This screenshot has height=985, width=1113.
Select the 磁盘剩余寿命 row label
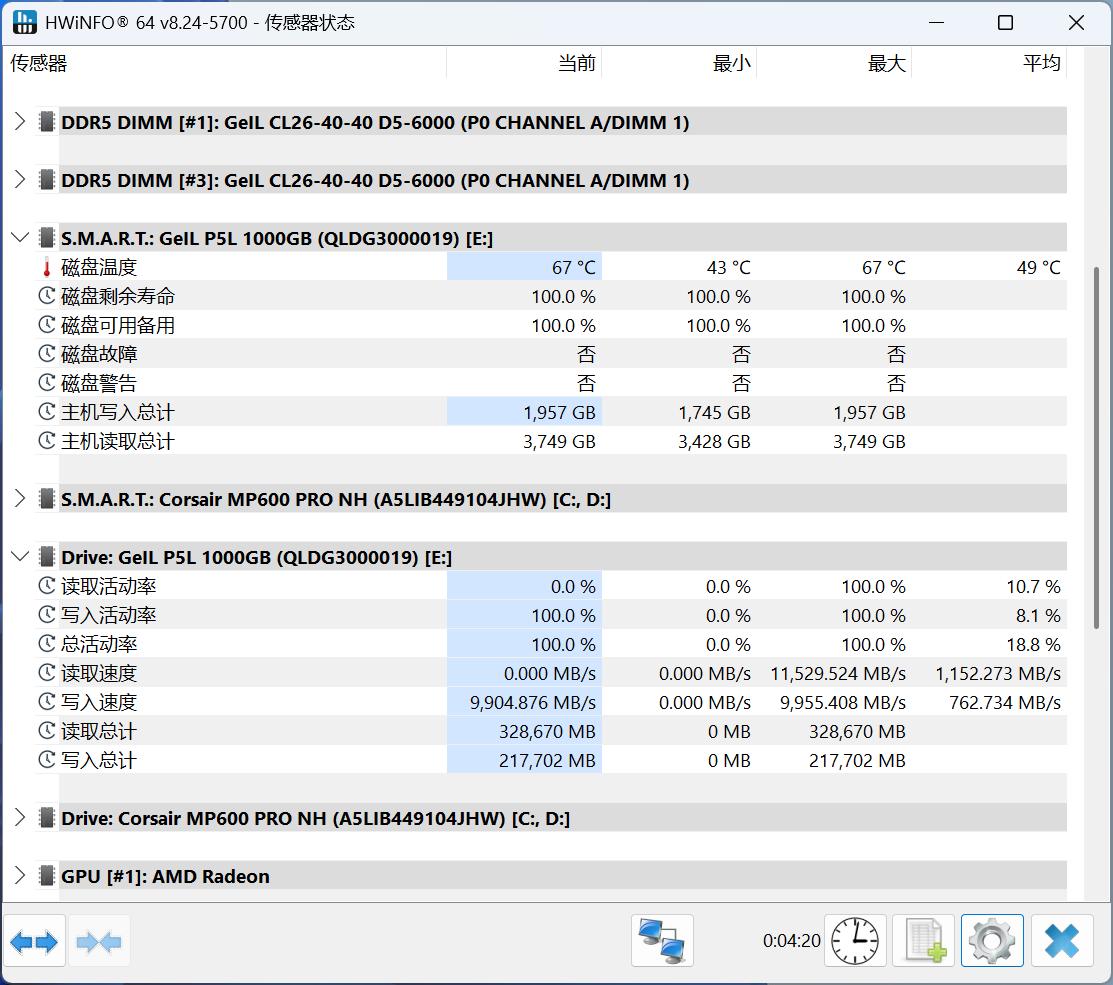tap(118, 296)
